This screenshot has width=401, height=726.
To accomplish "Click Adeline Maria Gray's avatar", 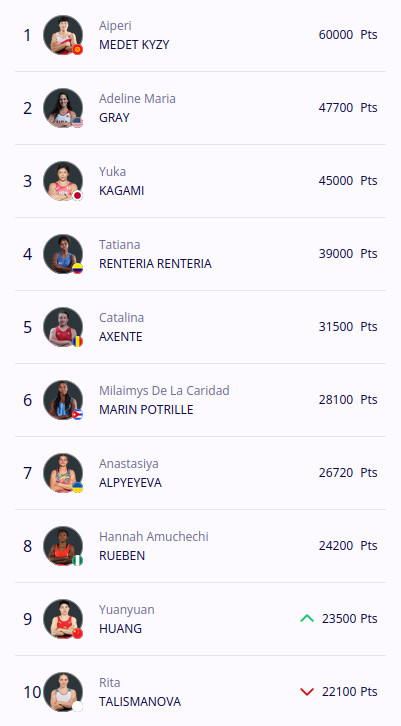I will click(x=63, y=108).
